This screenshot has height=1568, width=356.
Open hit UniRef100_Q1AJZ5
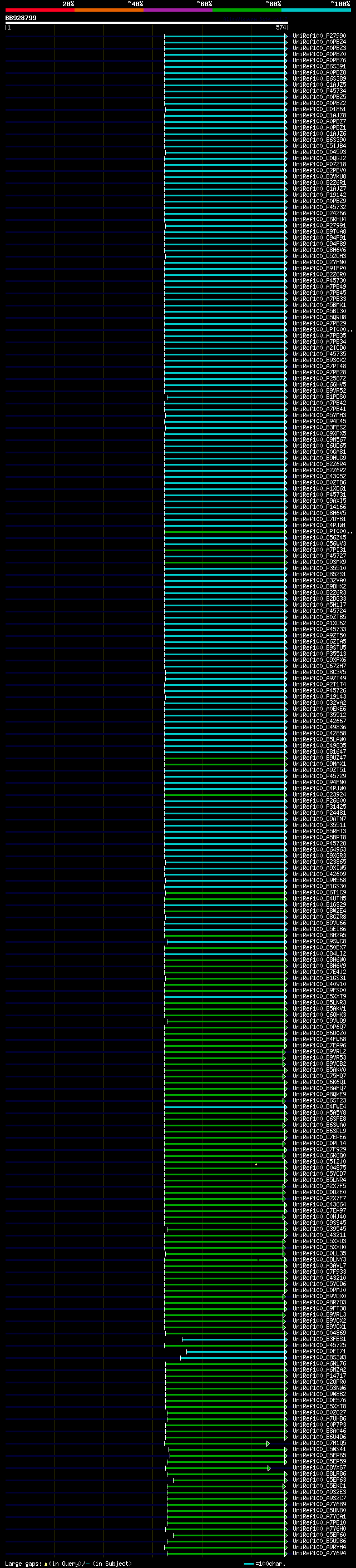click(319, 85)
